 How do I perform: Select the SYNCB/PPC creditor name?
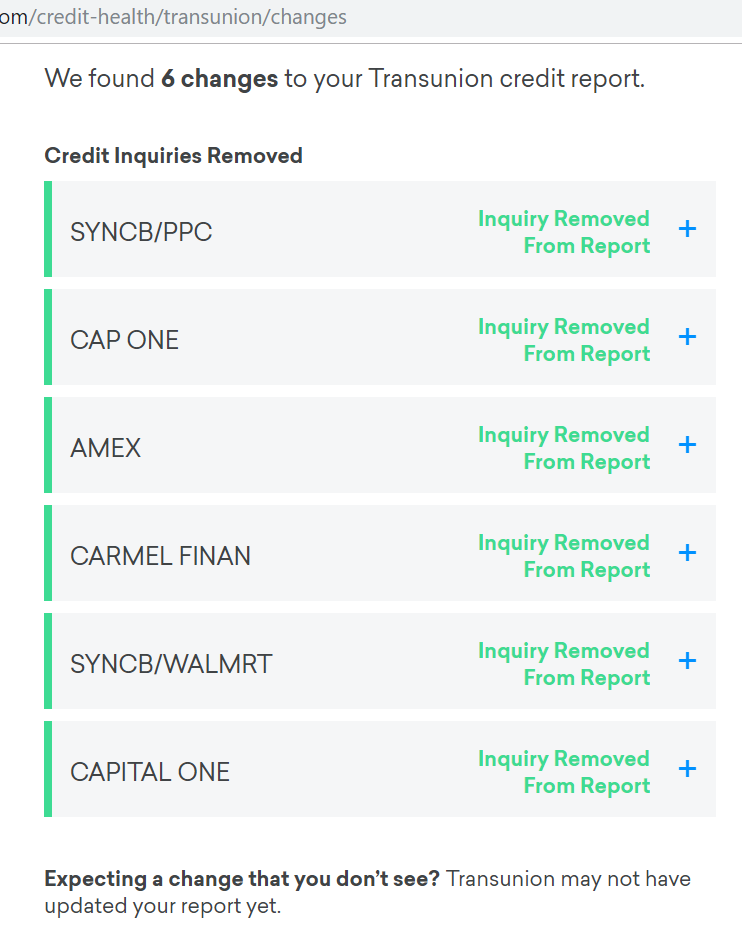coord(141,232)
